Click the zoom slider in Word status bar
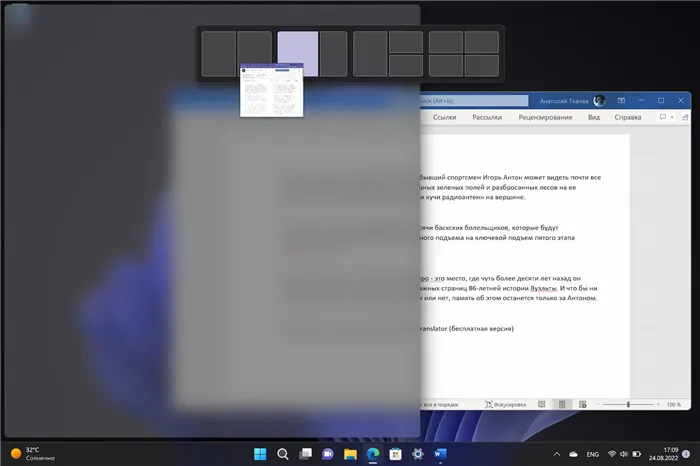Screen dimensions: 700x466 pyautogui.click(x=628, y=404)
